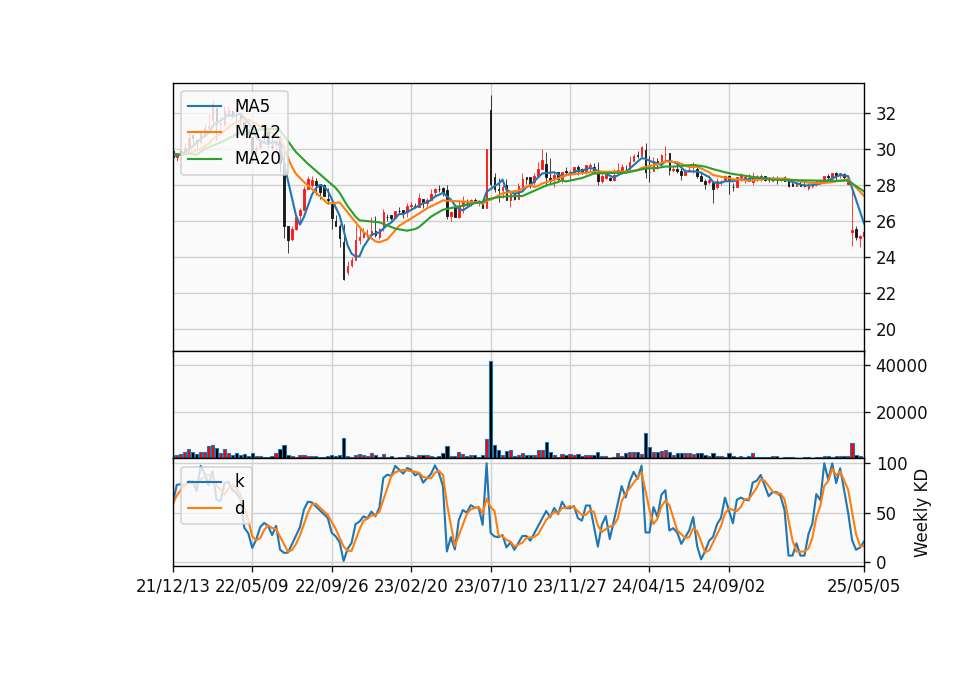Click the MA20 legend label

[258, 158]
